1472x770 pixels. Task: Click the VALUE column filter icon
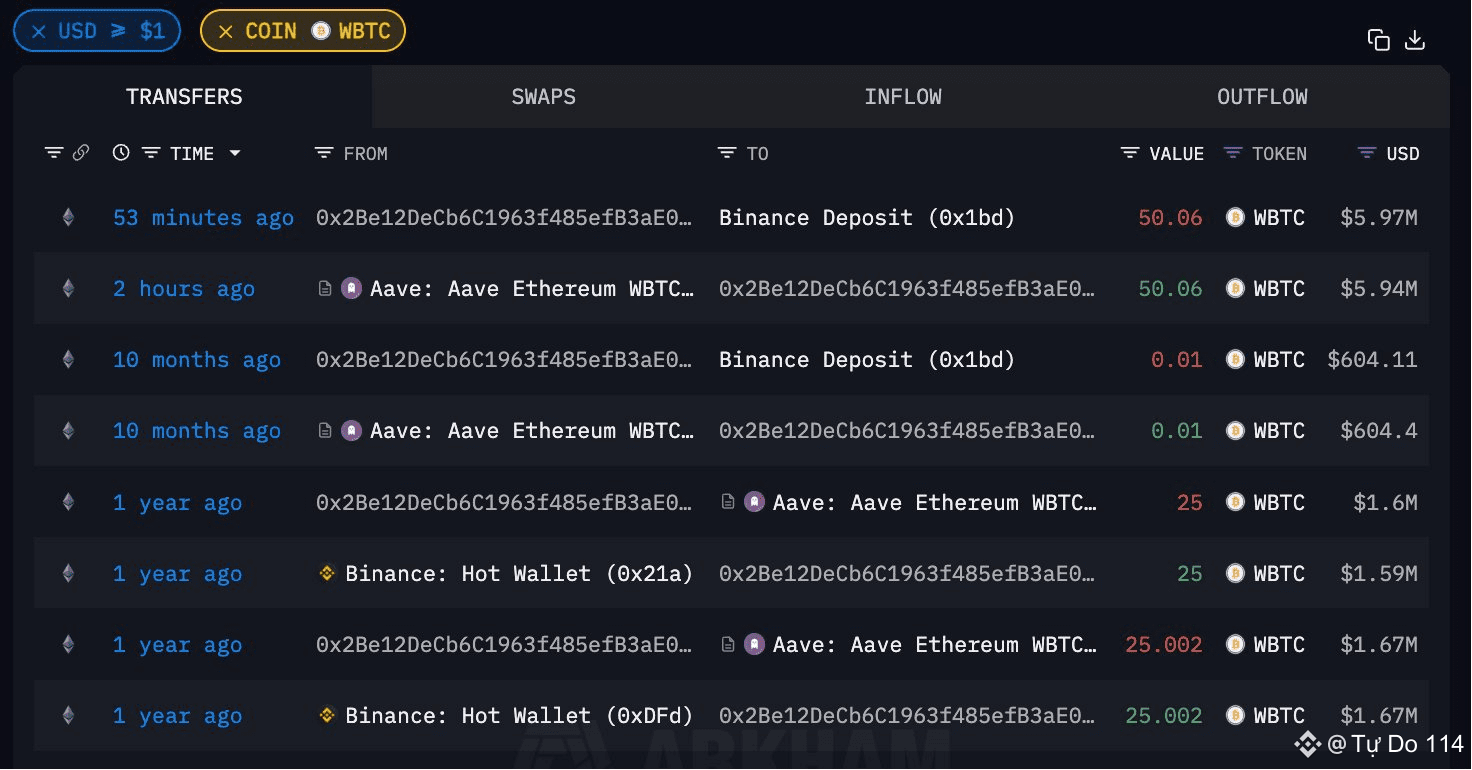[1130, 153]
